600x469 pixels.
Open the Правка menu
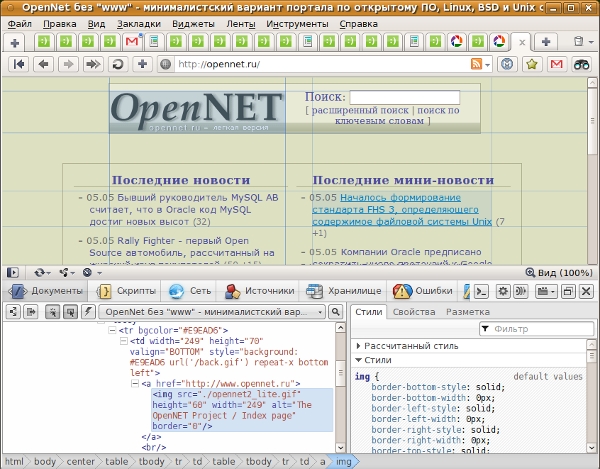[x=60, y=22]
